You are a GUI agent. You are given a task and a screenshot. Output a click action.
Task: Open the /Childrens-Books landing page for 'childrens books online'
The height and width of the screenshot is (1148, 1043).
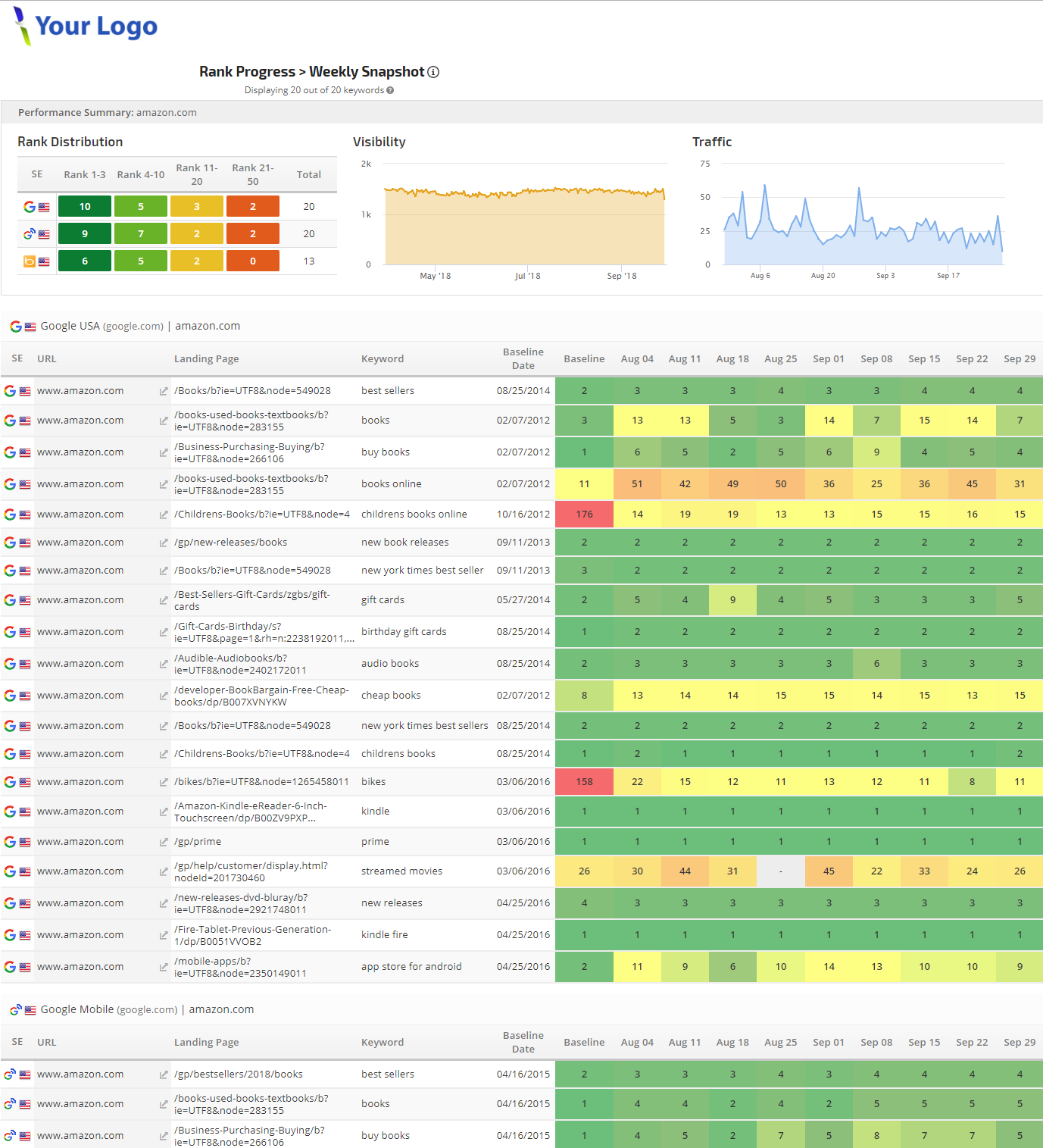click(x=262, y=515)
